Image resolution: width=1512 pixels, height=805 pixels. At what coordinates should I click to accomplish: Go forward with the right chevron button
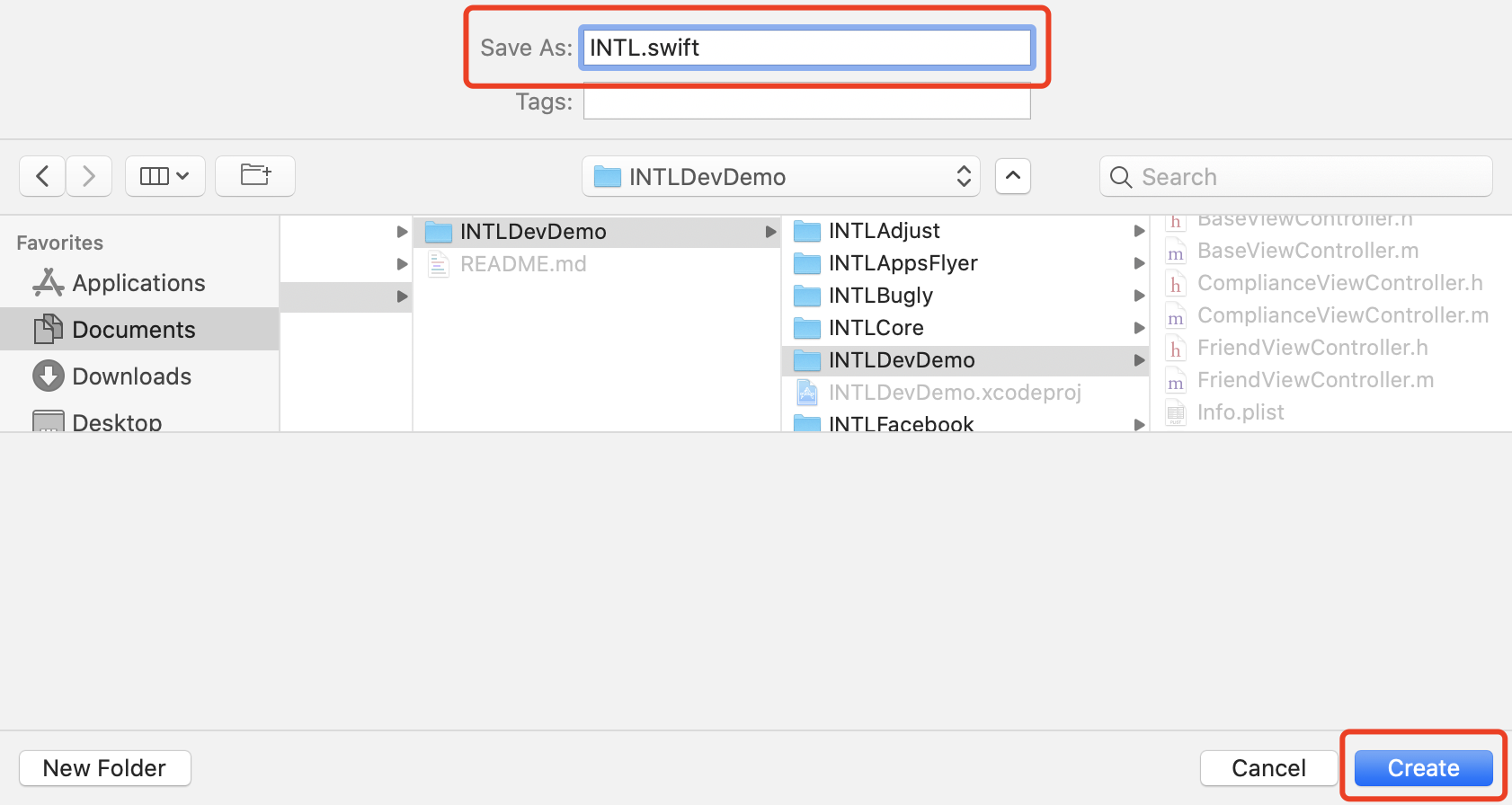point(88,176)
